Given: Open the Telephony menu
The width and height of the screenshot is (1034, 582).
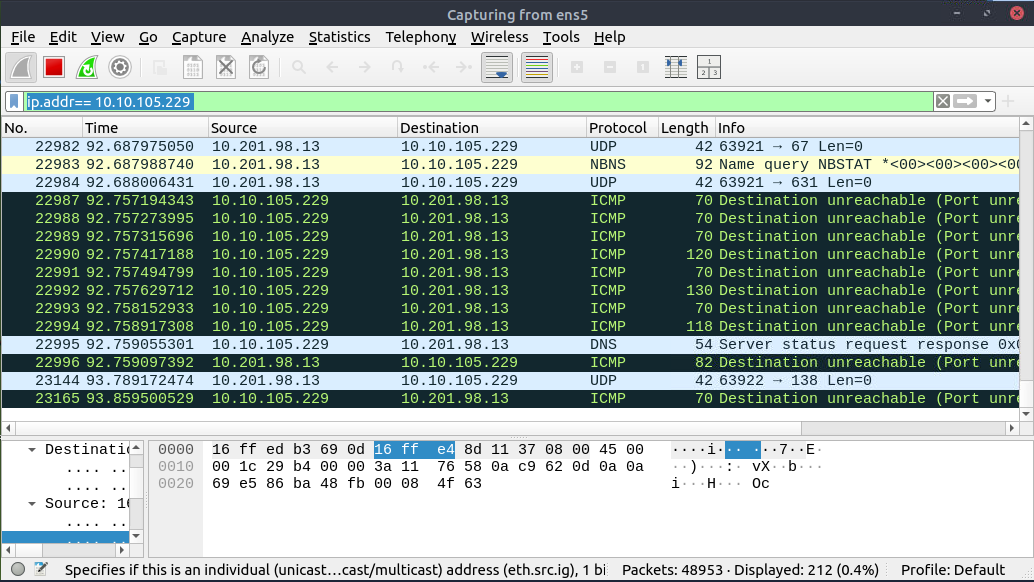Looking at the screenshot, I should tap(421, 37).
